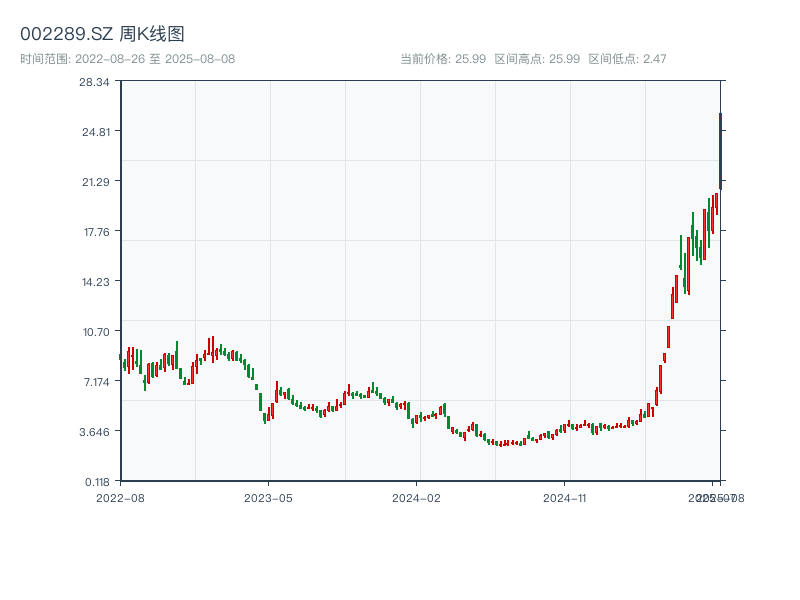Select the 7.174 y-axis price label
This screenshot has width=800, height=600.
[x=94, y=382]
